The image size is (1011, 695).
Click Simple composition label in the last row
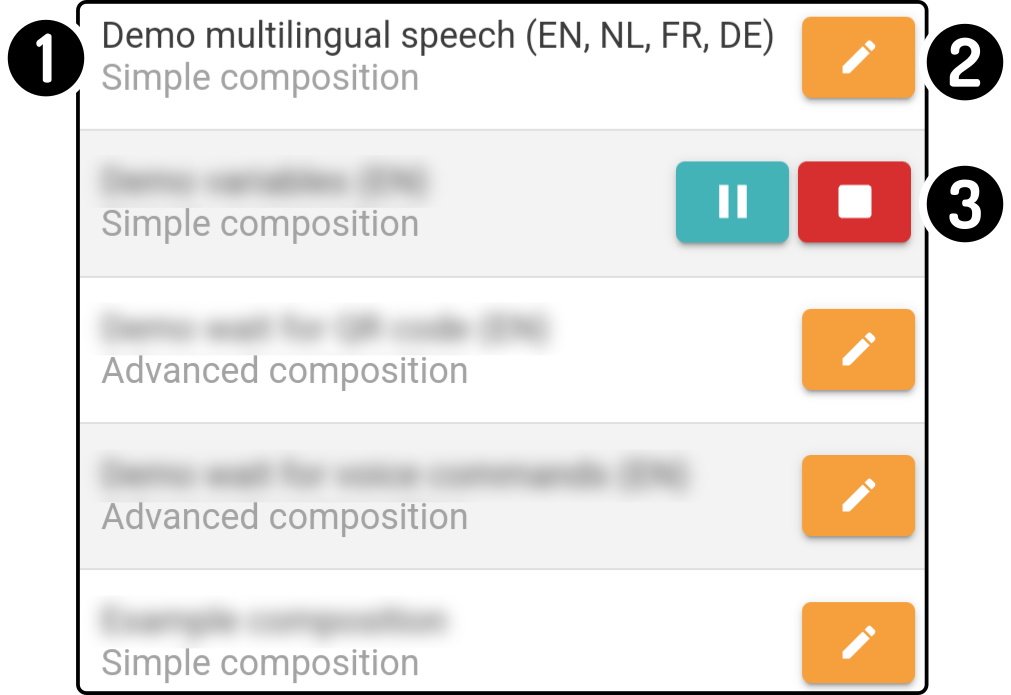pyautogui.click(x=260, y=663)
